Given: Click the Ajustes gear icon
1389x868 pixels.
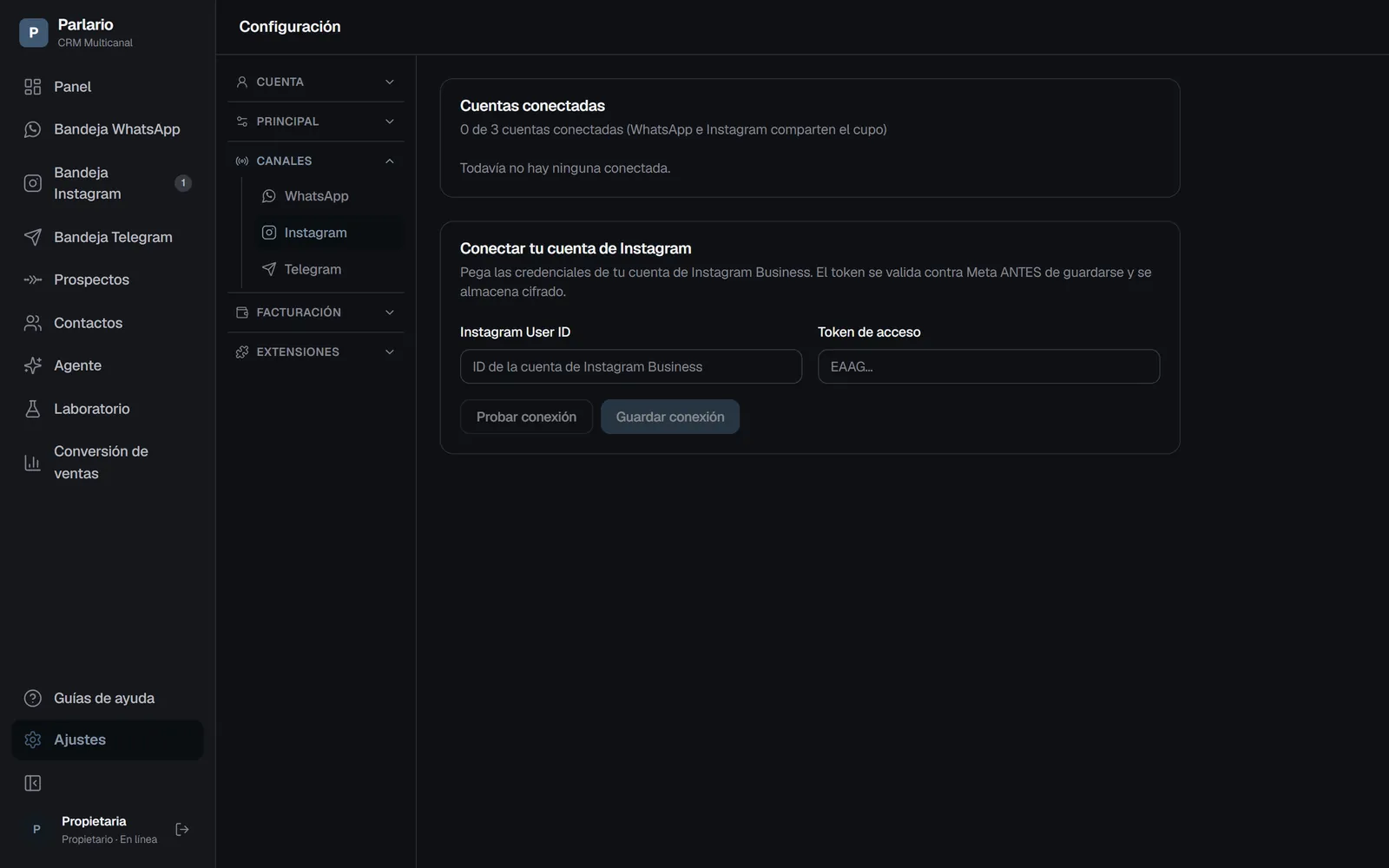Looking at the screenshot, I should click(33, 740).
